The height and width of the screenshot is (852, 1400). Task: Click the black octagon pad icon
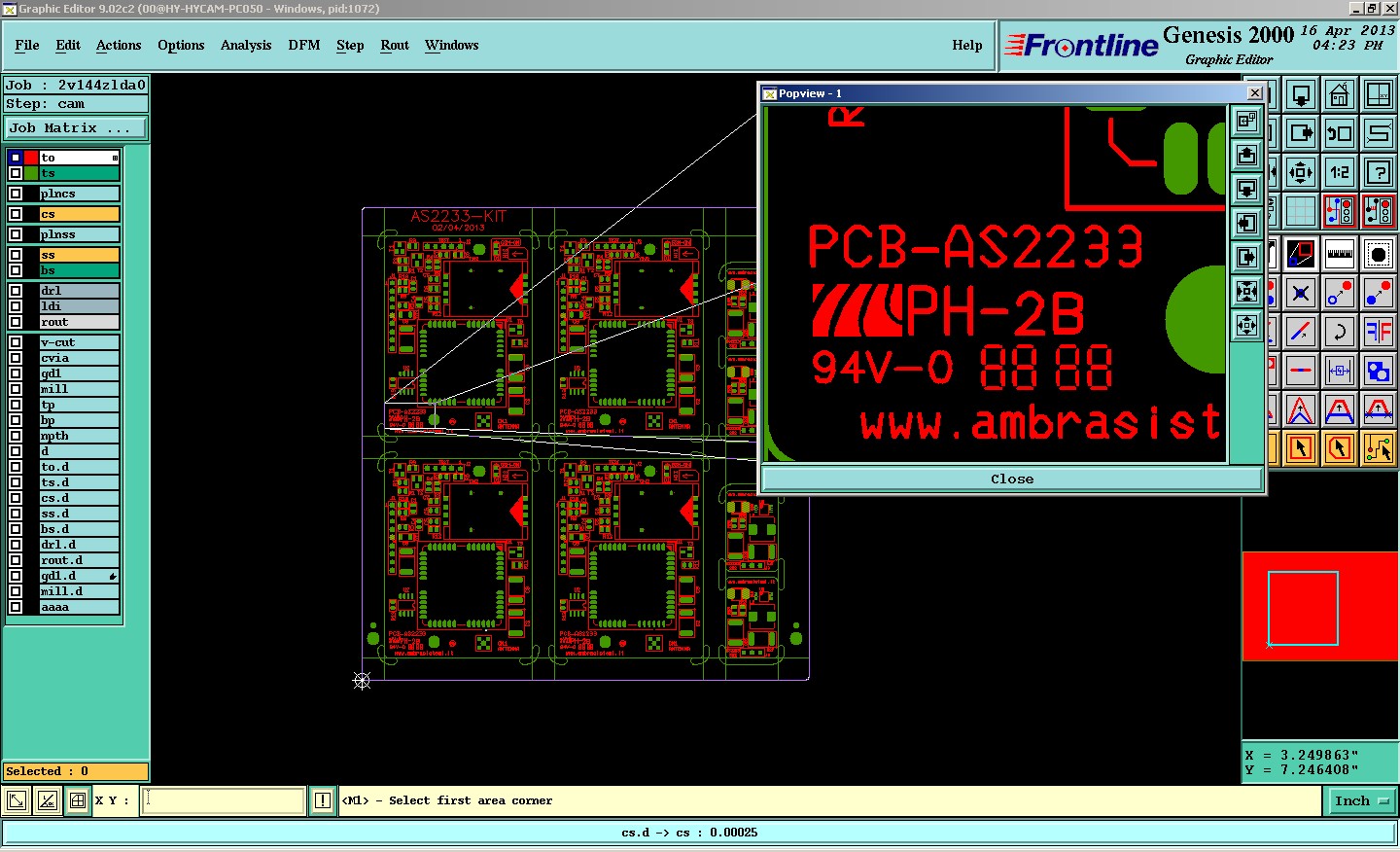click(x=1379, y=254)
